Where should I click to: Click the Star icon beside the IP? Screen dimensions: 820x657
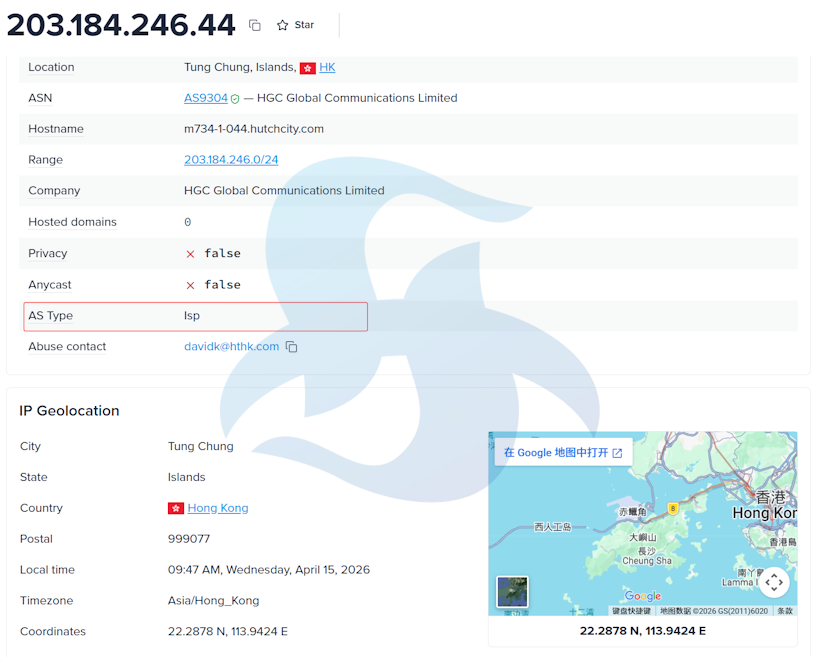(283, 25)
